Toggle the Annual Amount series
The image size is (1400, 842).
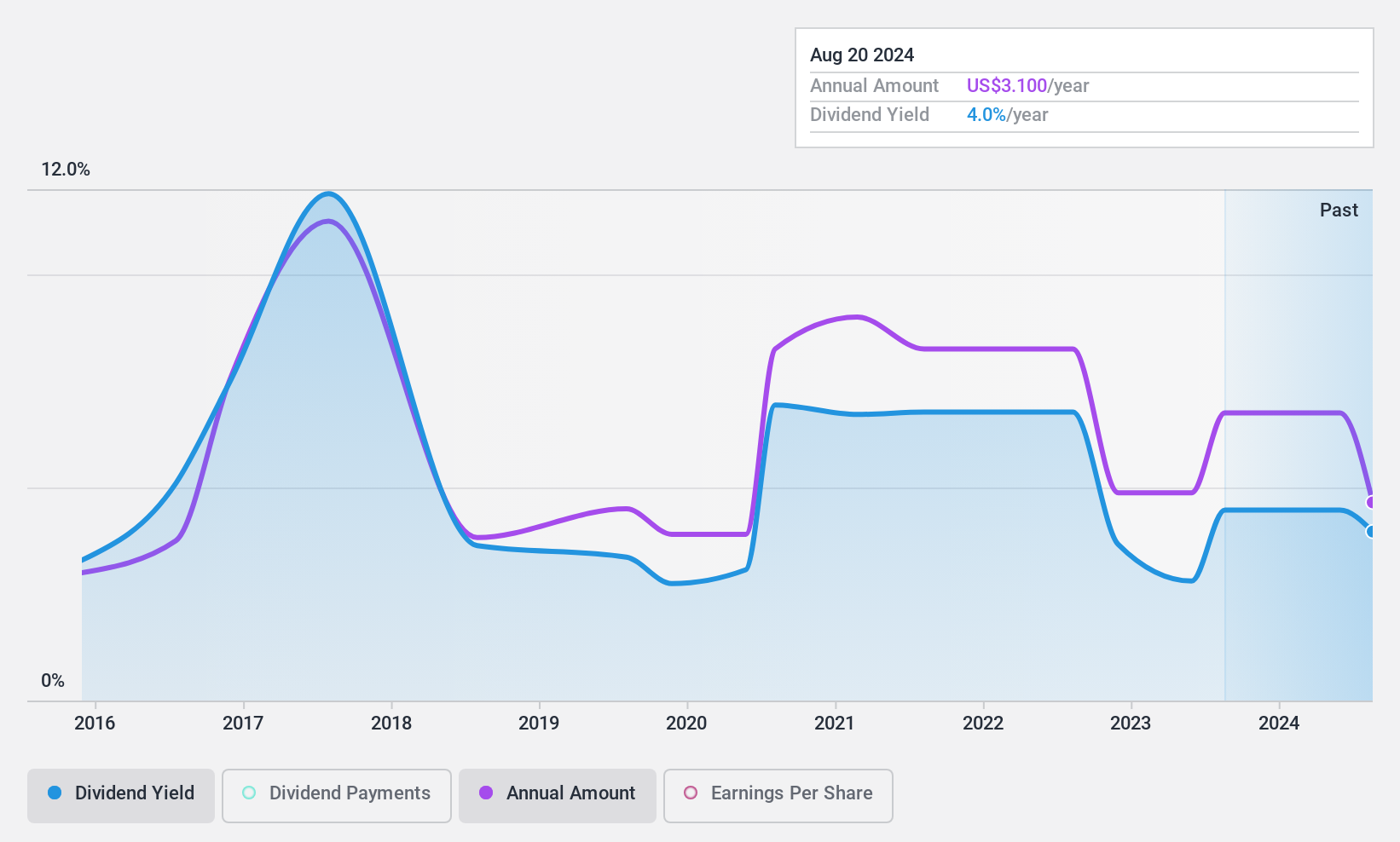tap(558, 796)
